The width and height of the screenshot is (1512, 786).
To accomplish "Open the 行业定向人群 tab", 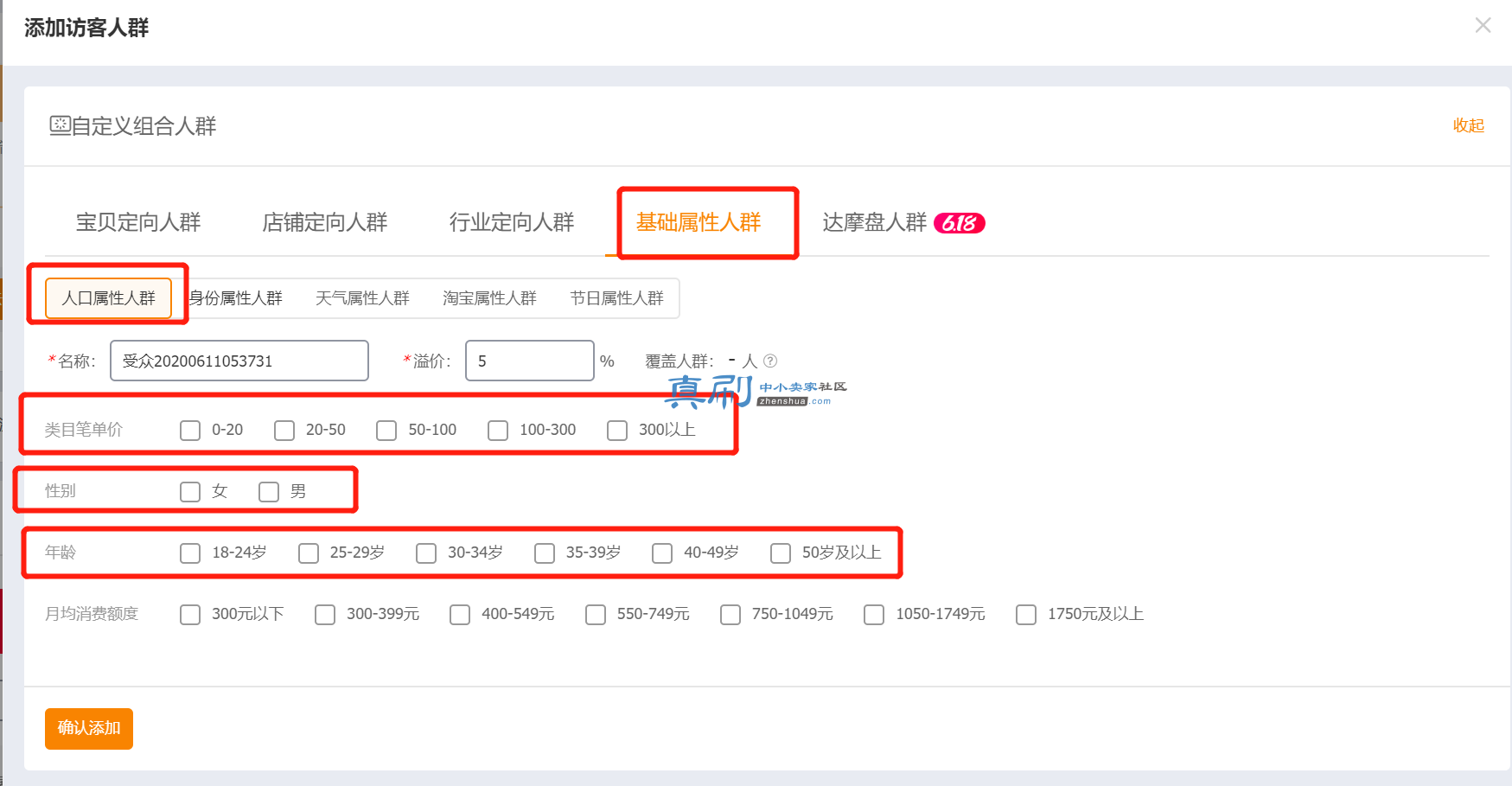I will [x=512, y=222].
